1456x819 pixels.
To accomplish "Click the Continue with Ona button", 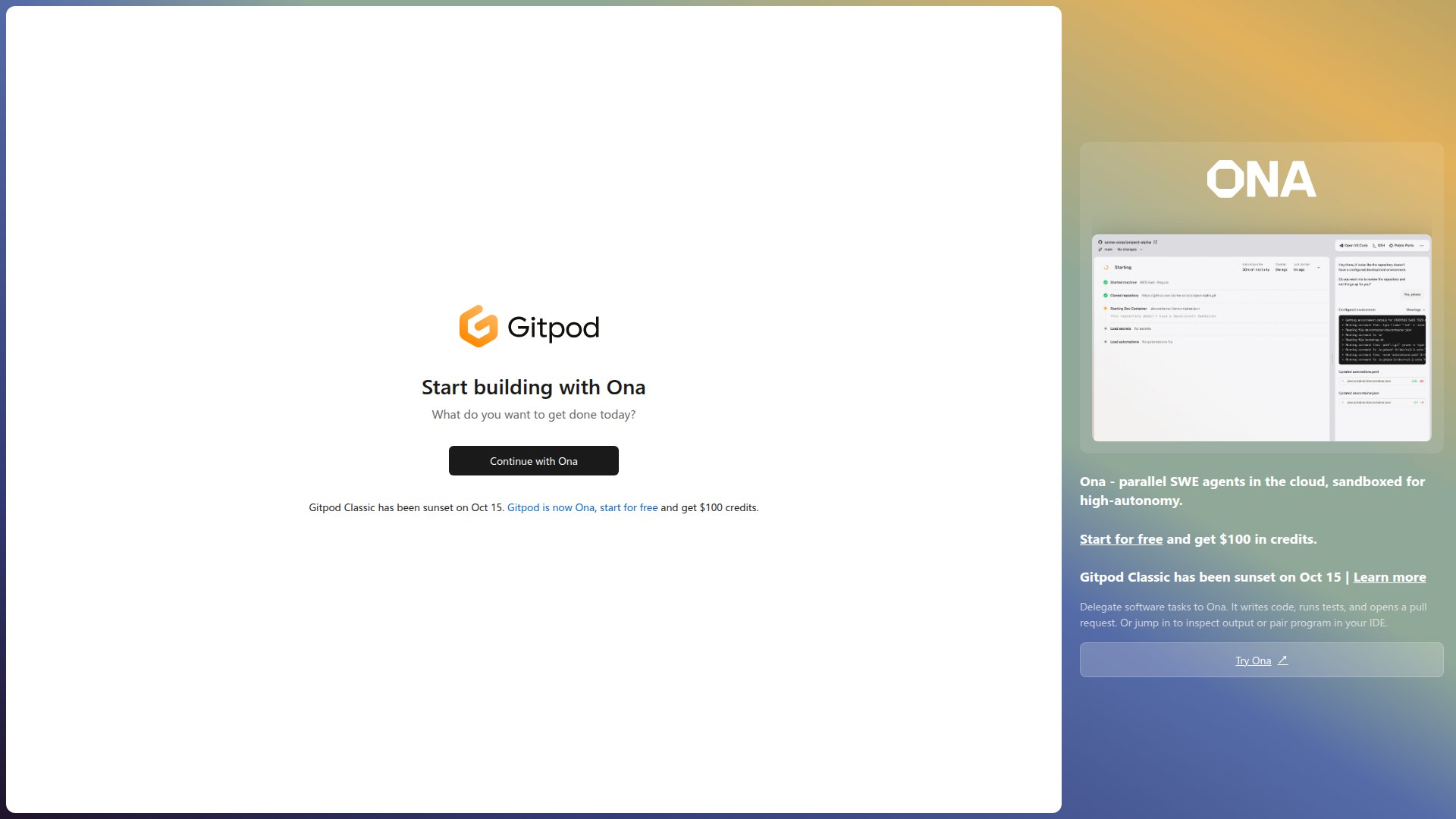I will click(533, 460).
